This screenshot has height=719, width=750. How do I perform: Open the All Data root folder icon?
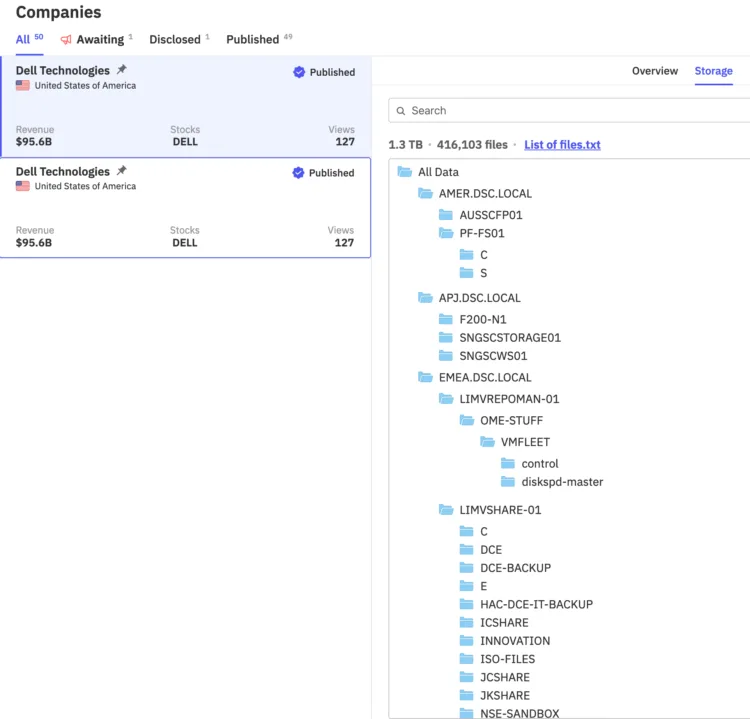click(x=405, y=172)
